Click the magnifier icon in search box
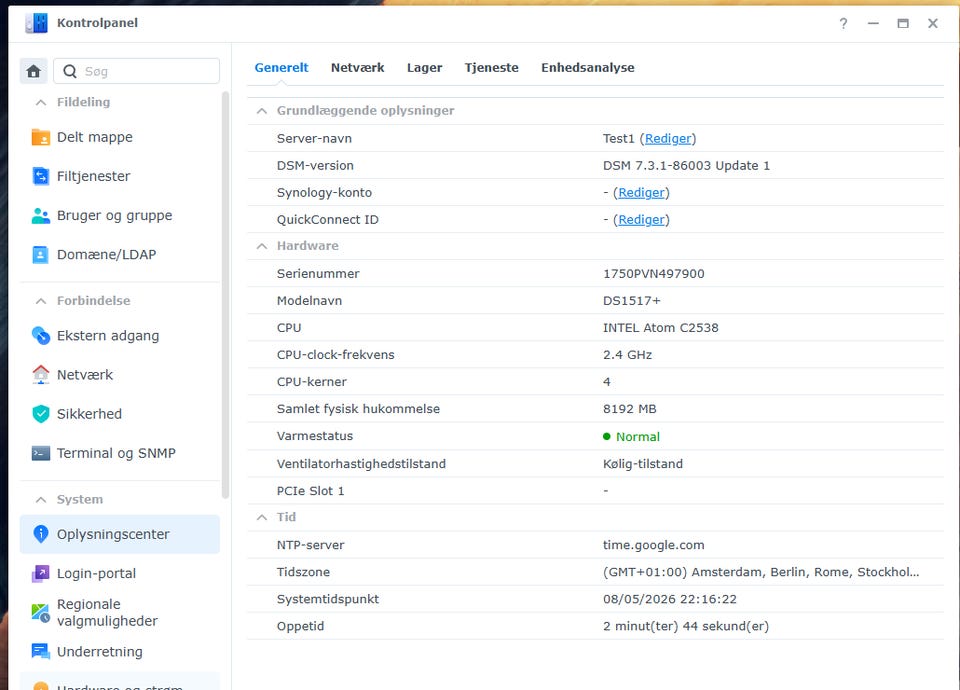 [70, 72]
